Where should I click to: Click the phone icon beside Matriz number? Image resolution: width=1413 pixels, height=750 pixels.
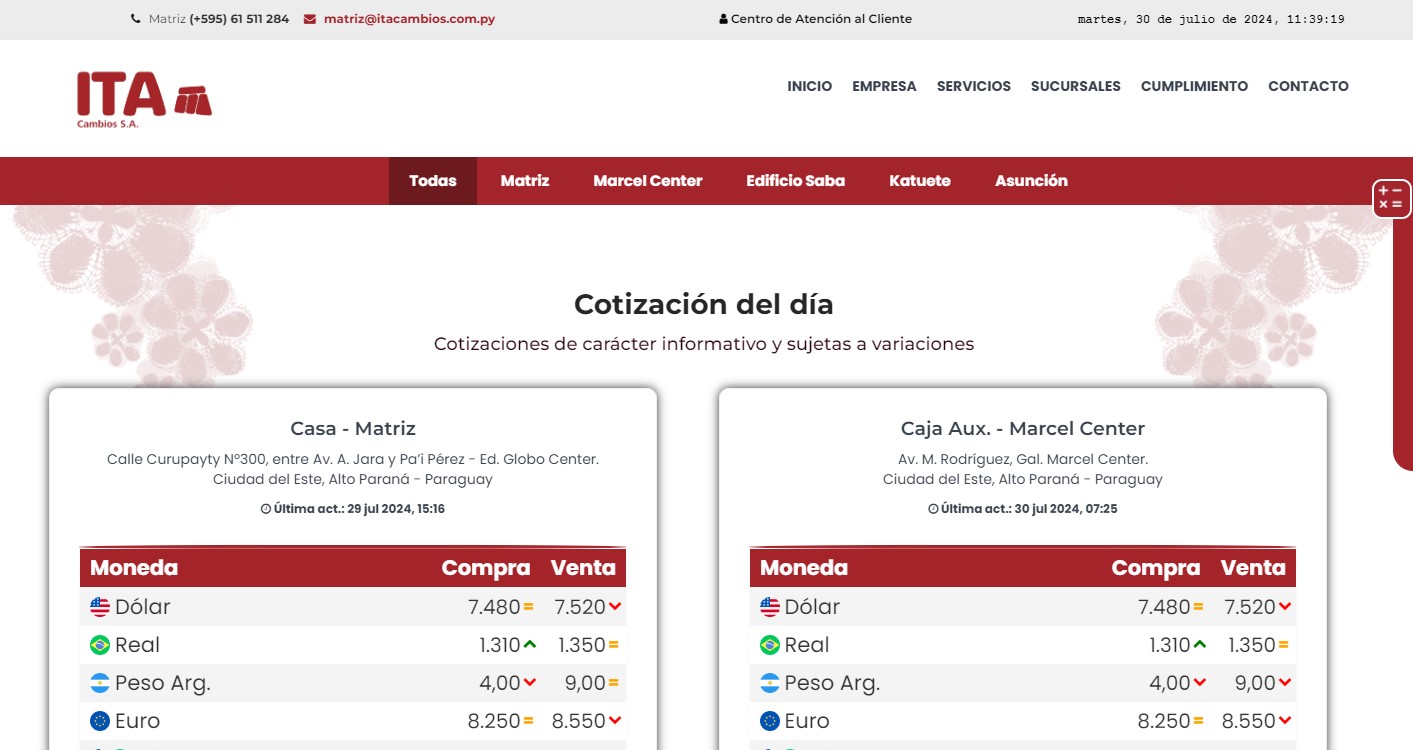click(x=136, y=19)
